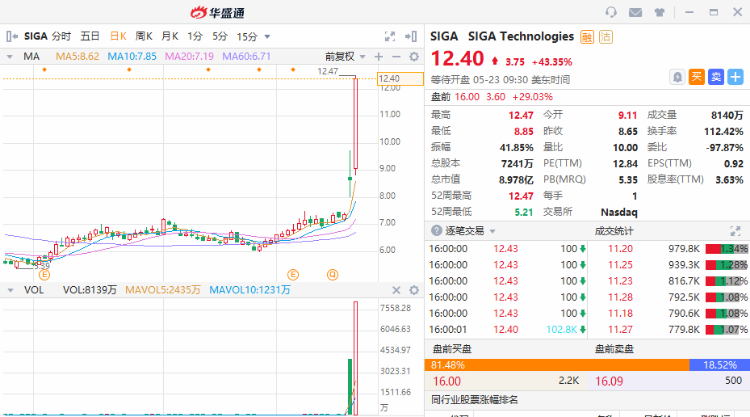Click the 12.40 current price axis tag
The height and width of the screenshot is (417, 750).
400,78
